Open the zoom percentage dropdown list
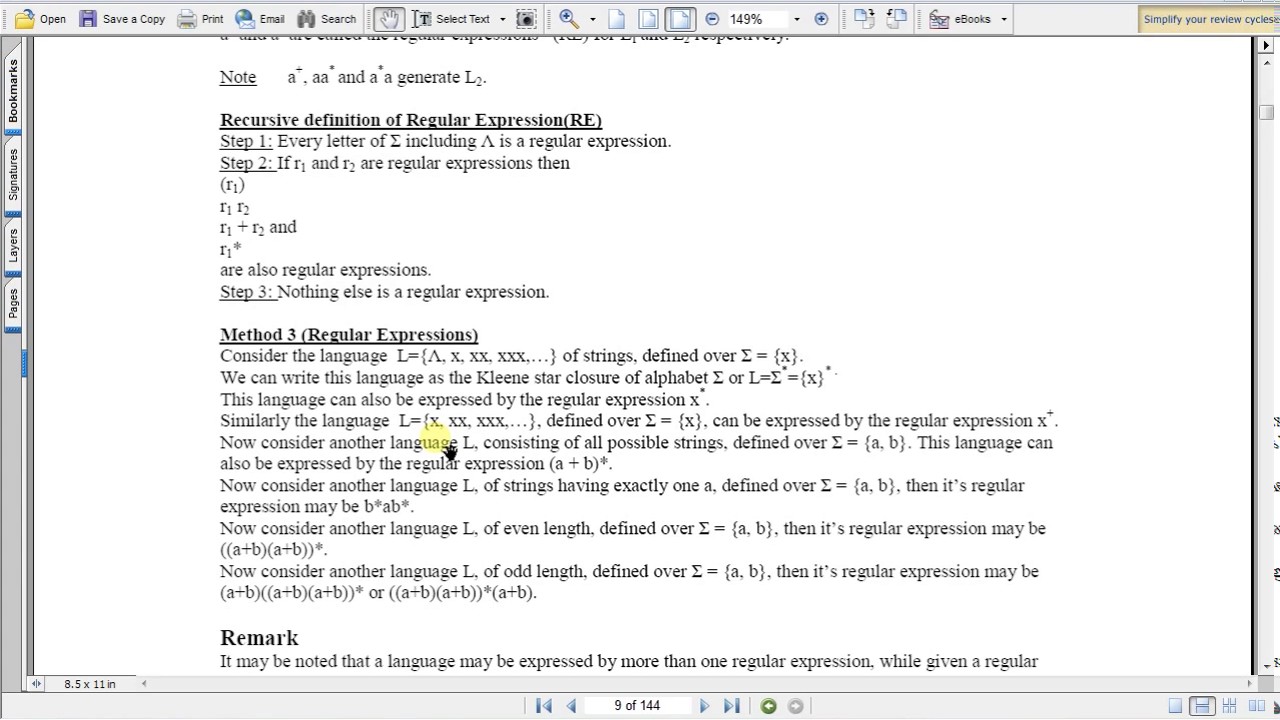Viewport: 1280px width, 720px height. 797,19
